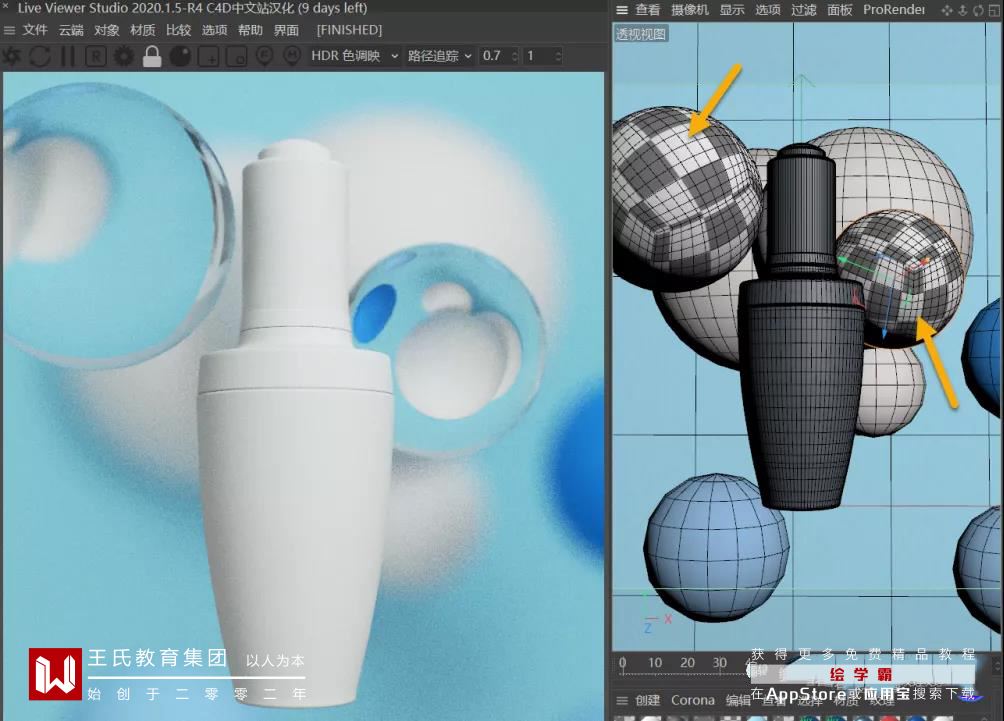1004x721 pixels.
Task: Open the 材质 menu in Live Viewer
Action: 143,30
